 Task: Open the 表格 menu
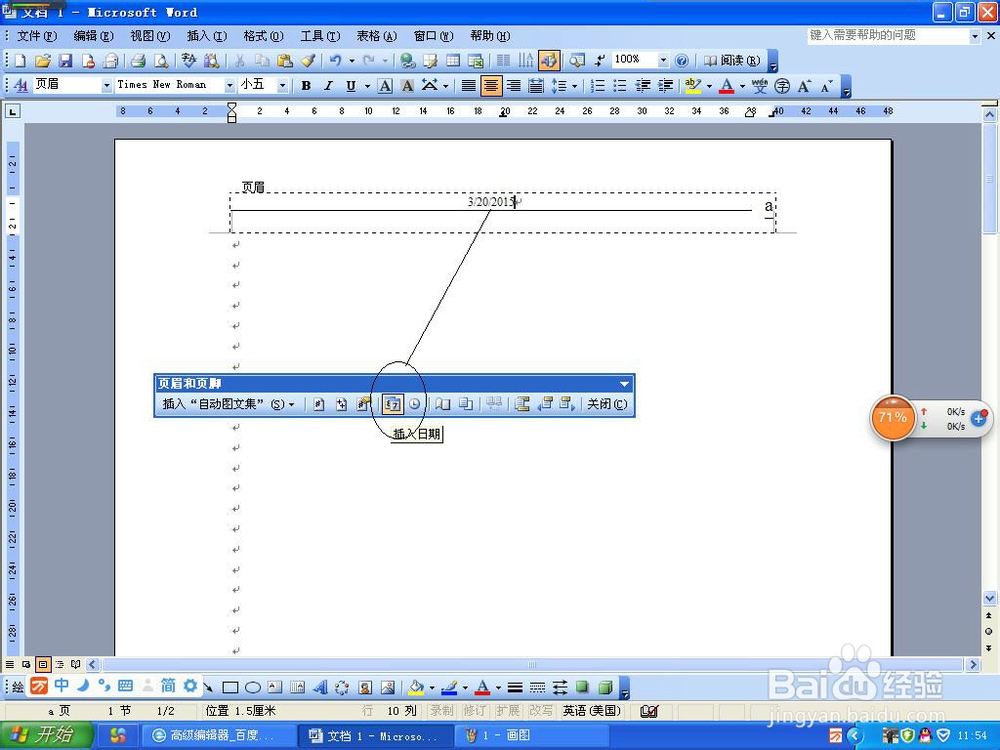(376, 36)
